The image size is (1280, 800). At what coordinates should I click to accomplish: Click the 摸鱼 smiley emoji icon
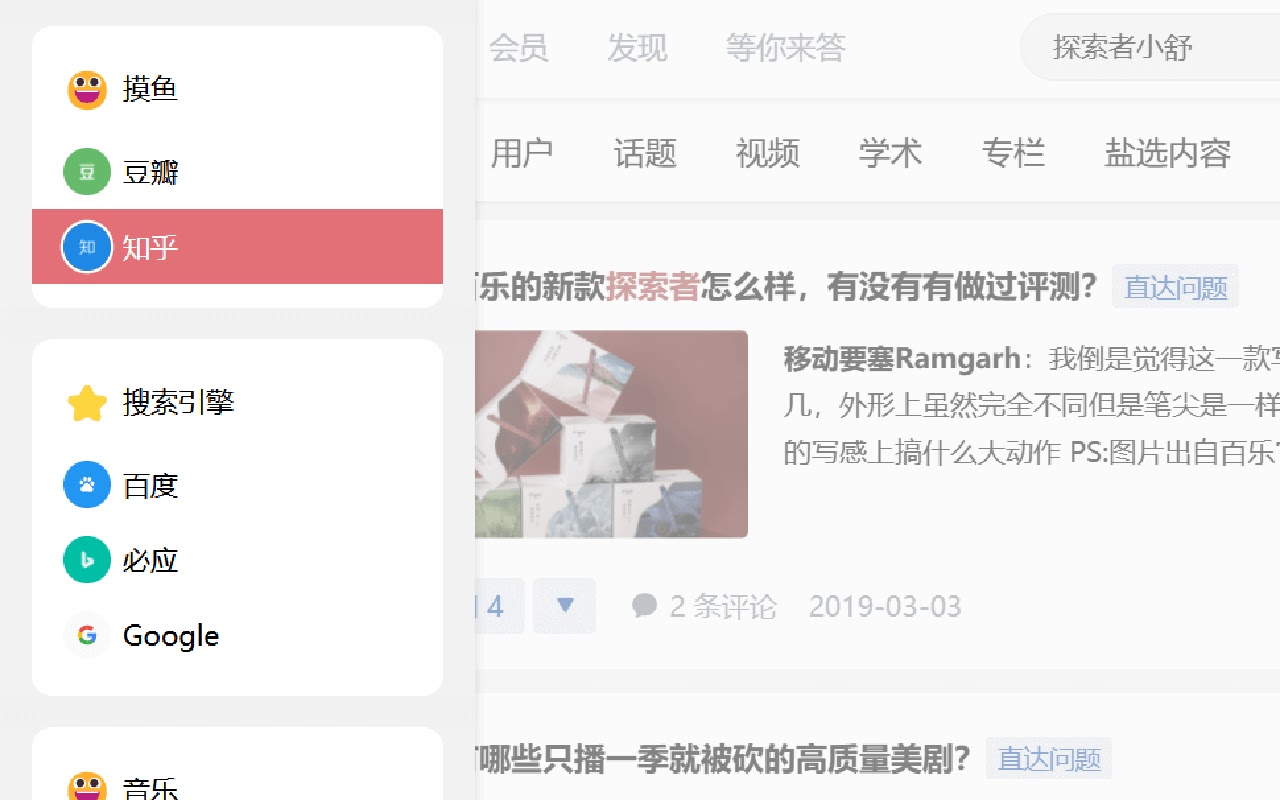[87, 90]
